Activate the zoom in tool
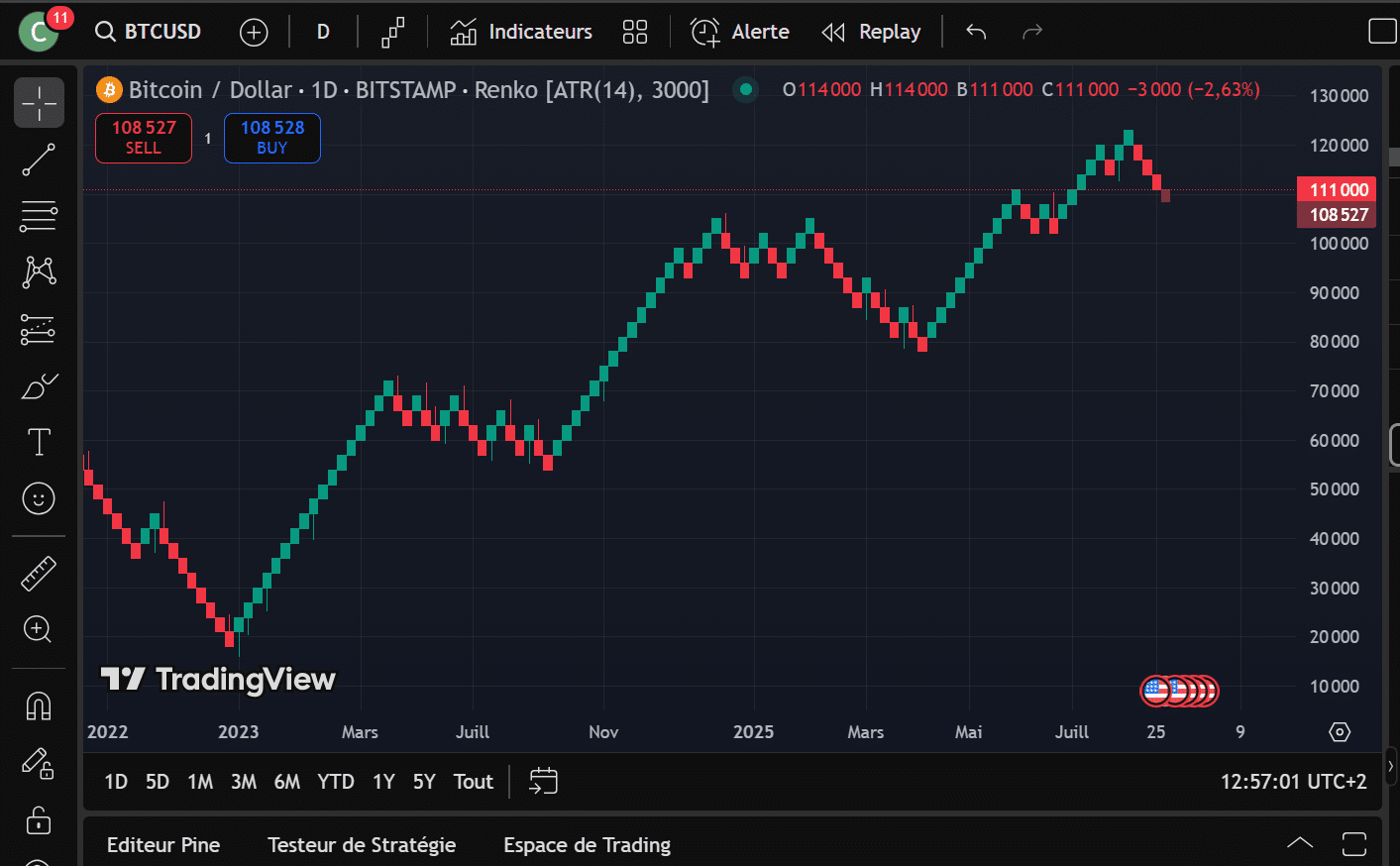1400x866 pixels. point(39,629)
